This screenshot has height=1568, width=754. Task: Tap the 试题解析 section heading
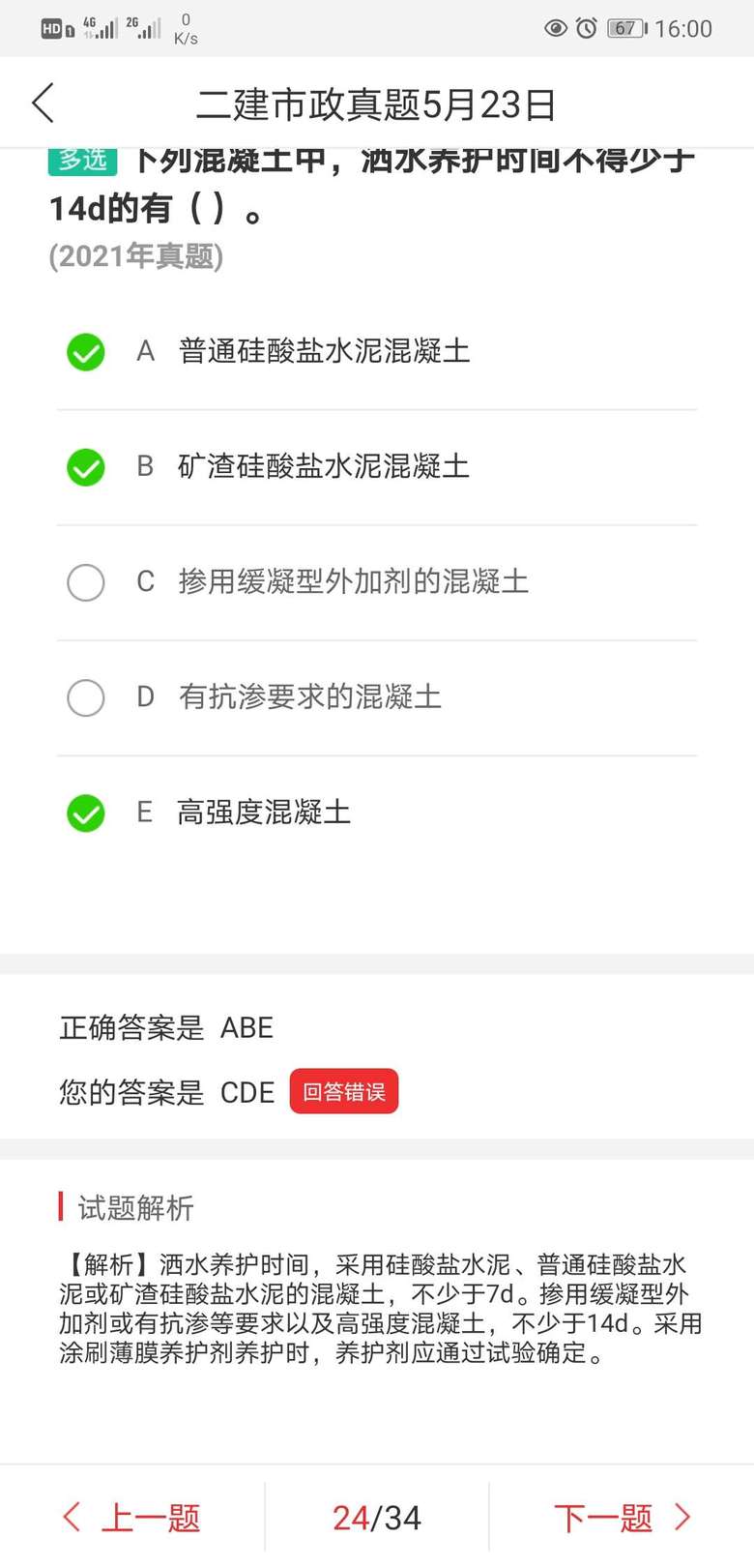click(135, 1207)
